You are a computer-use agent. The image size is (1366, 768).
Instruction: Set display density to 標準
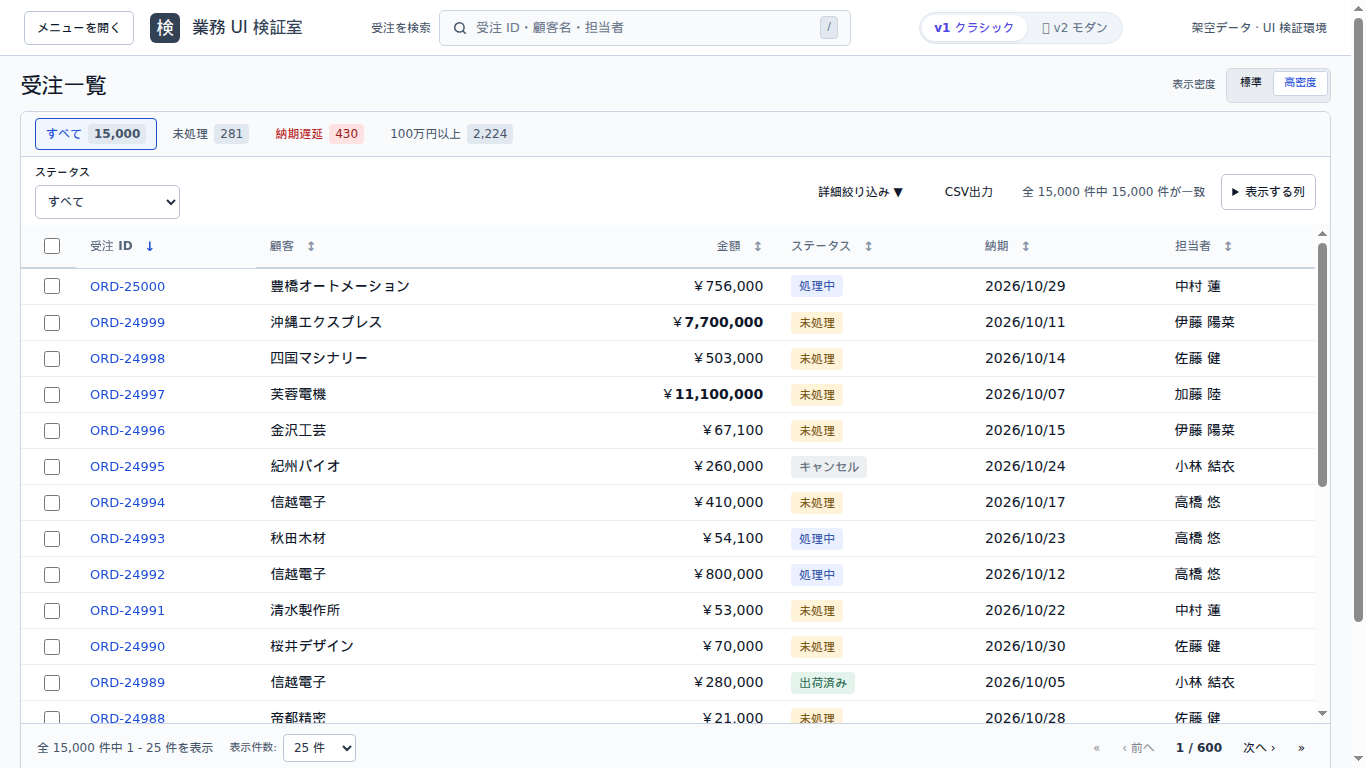(1251, 83)
